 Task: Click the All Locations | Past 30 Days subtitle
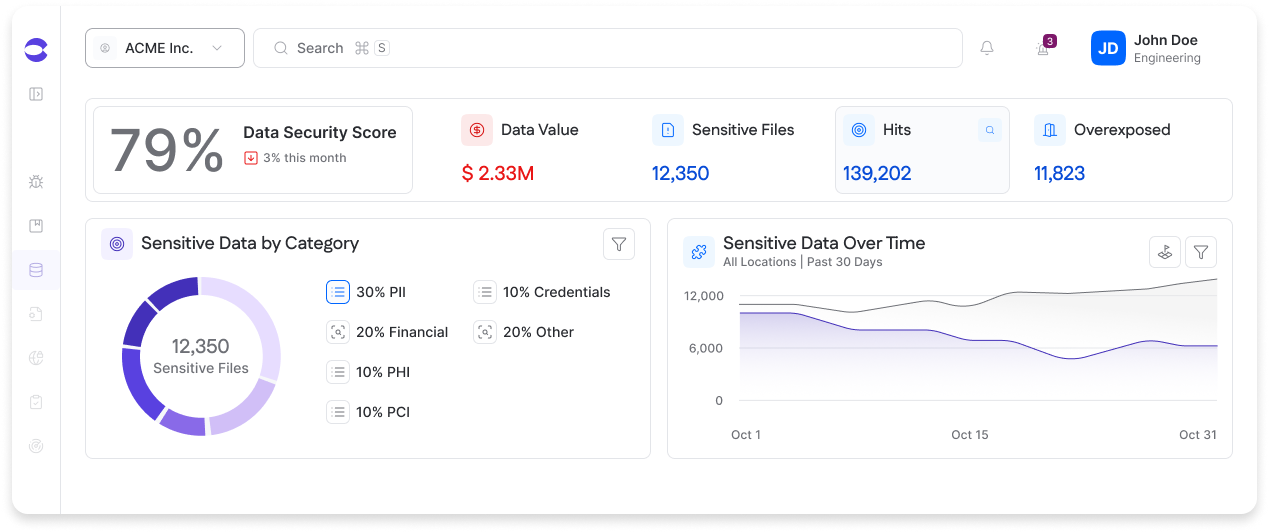[803, 262]
